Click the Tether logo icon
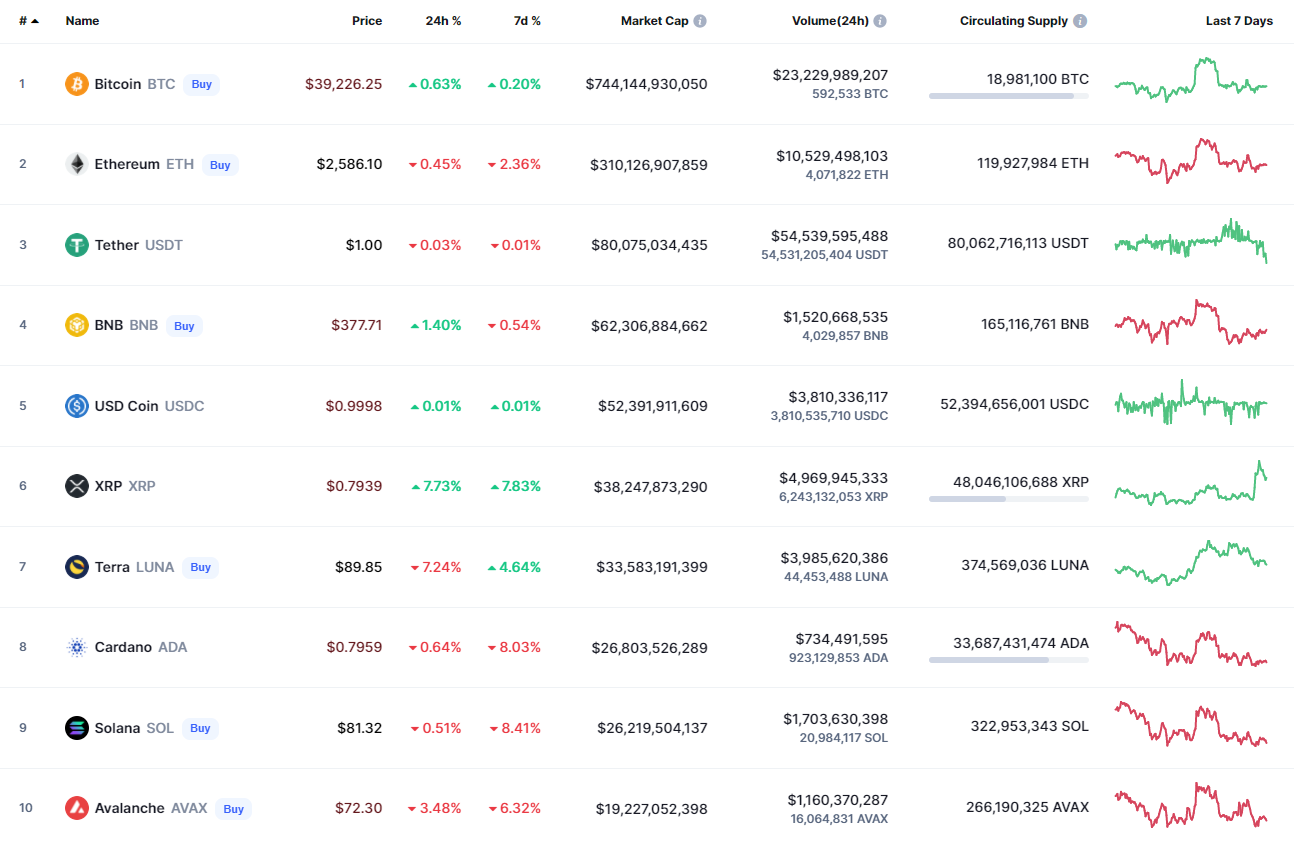 click(x=77, y=245)
